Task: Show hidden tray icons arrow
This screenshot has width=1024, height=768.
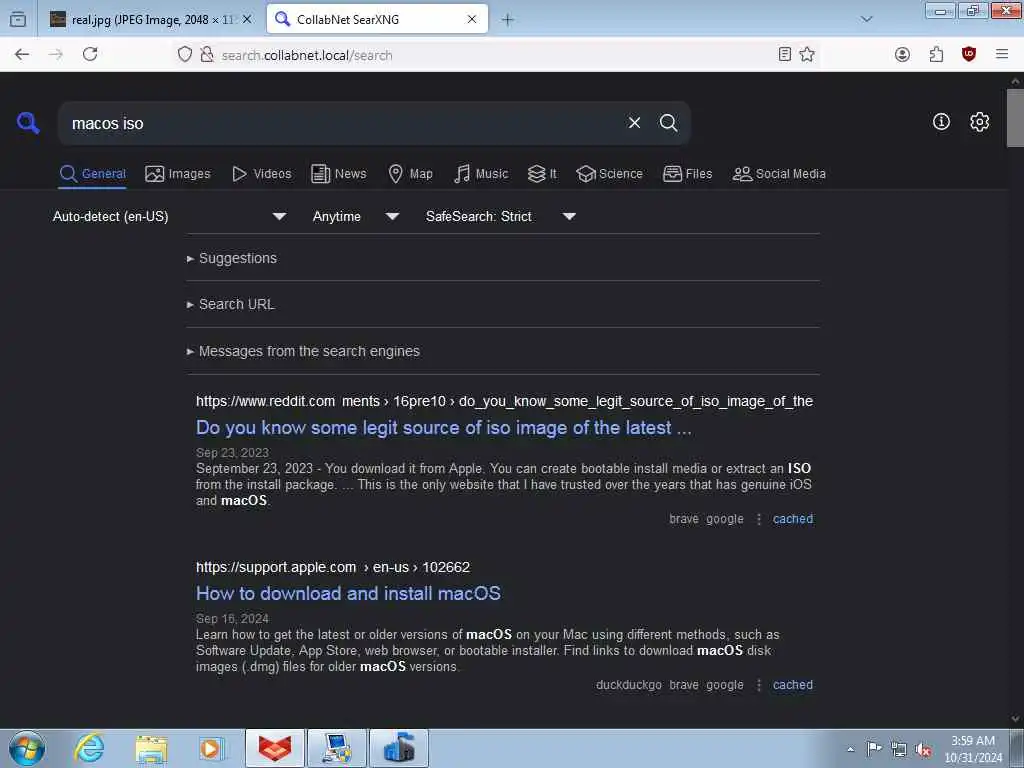Action: 850,749
